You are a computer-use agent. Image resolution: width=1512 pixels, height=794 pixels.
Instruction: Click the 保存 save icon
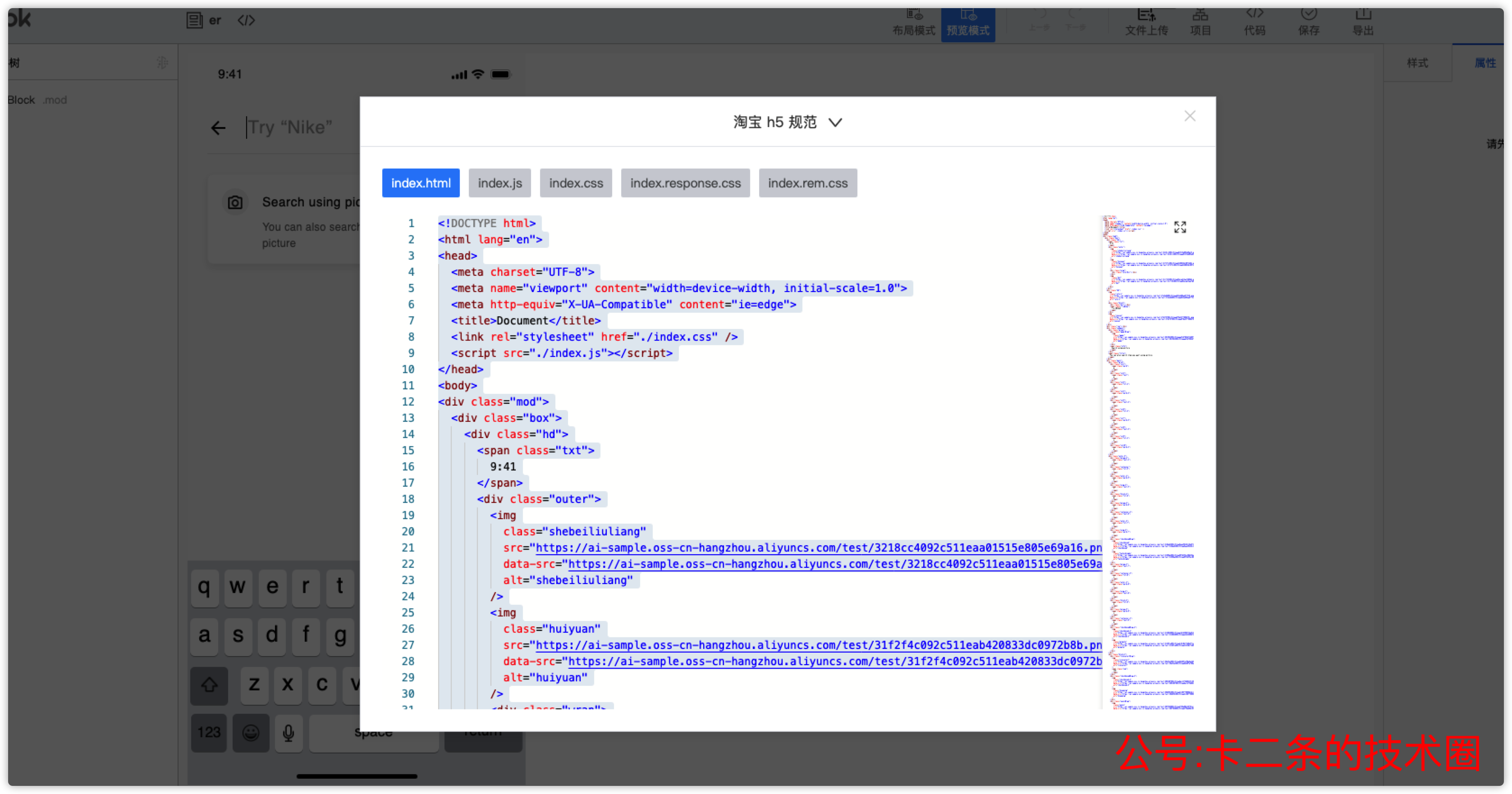tap(1308, 22)
